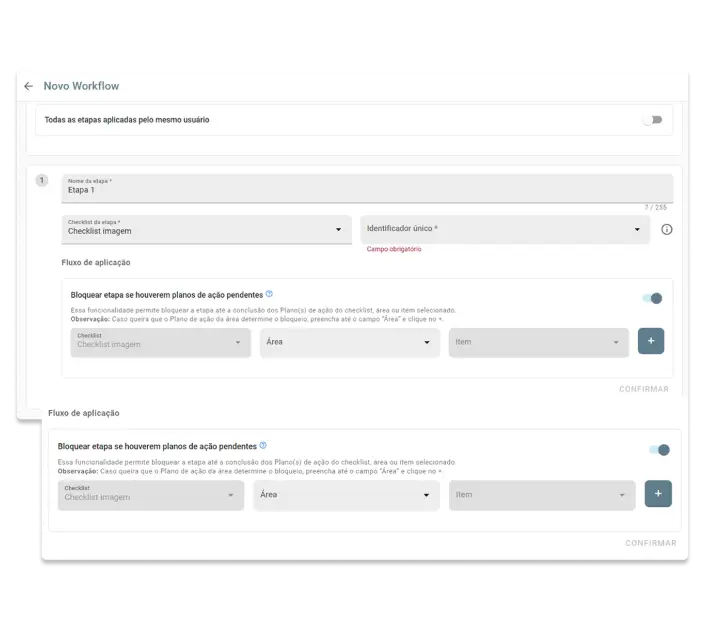Open the Área dropdown in the enlarged overlay
Viewport: 705px width, 638px height.
point(346,495)
